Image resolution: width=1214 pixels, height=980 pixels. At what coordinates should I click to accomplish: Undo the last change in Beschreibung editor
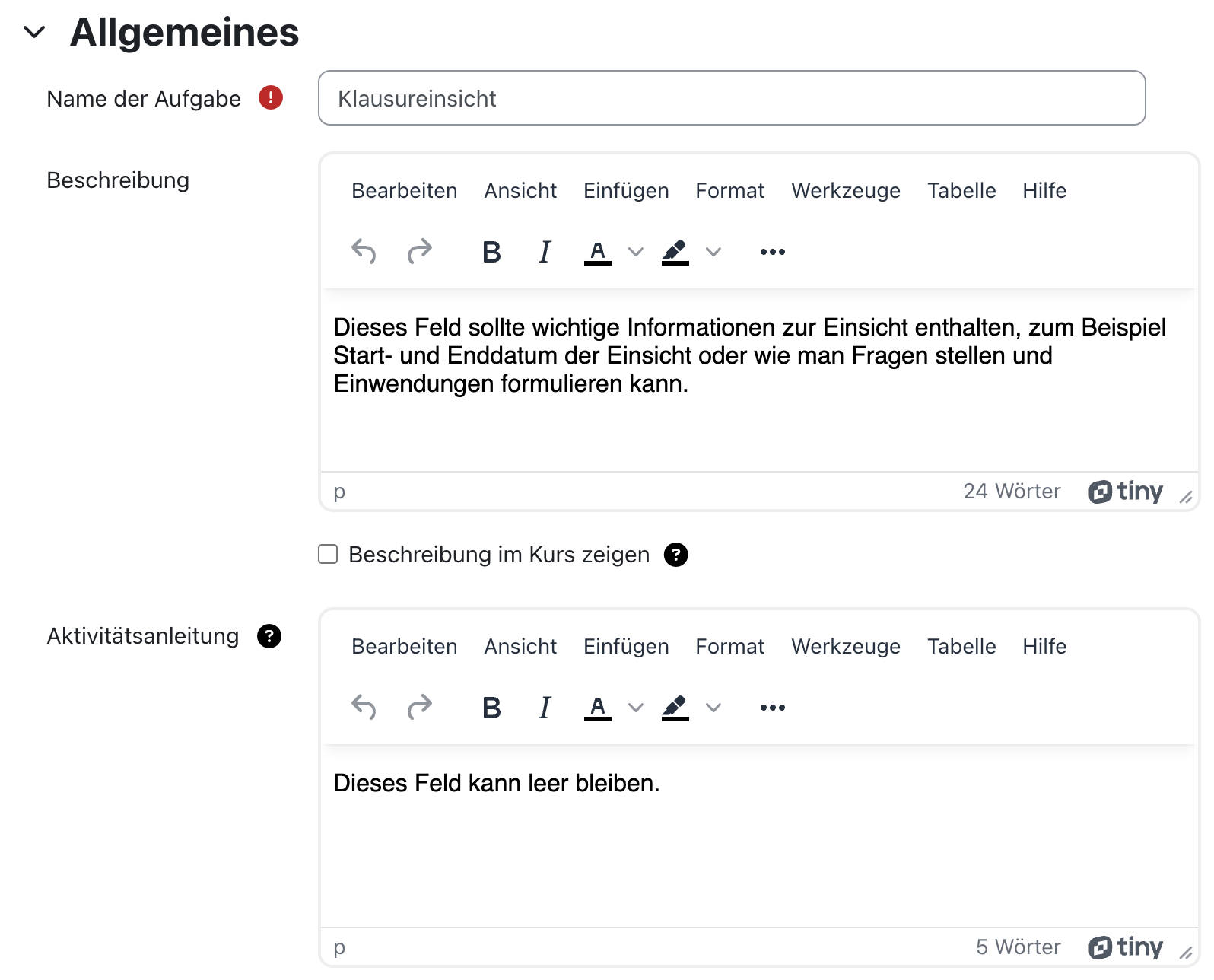(x=364, y=251)
